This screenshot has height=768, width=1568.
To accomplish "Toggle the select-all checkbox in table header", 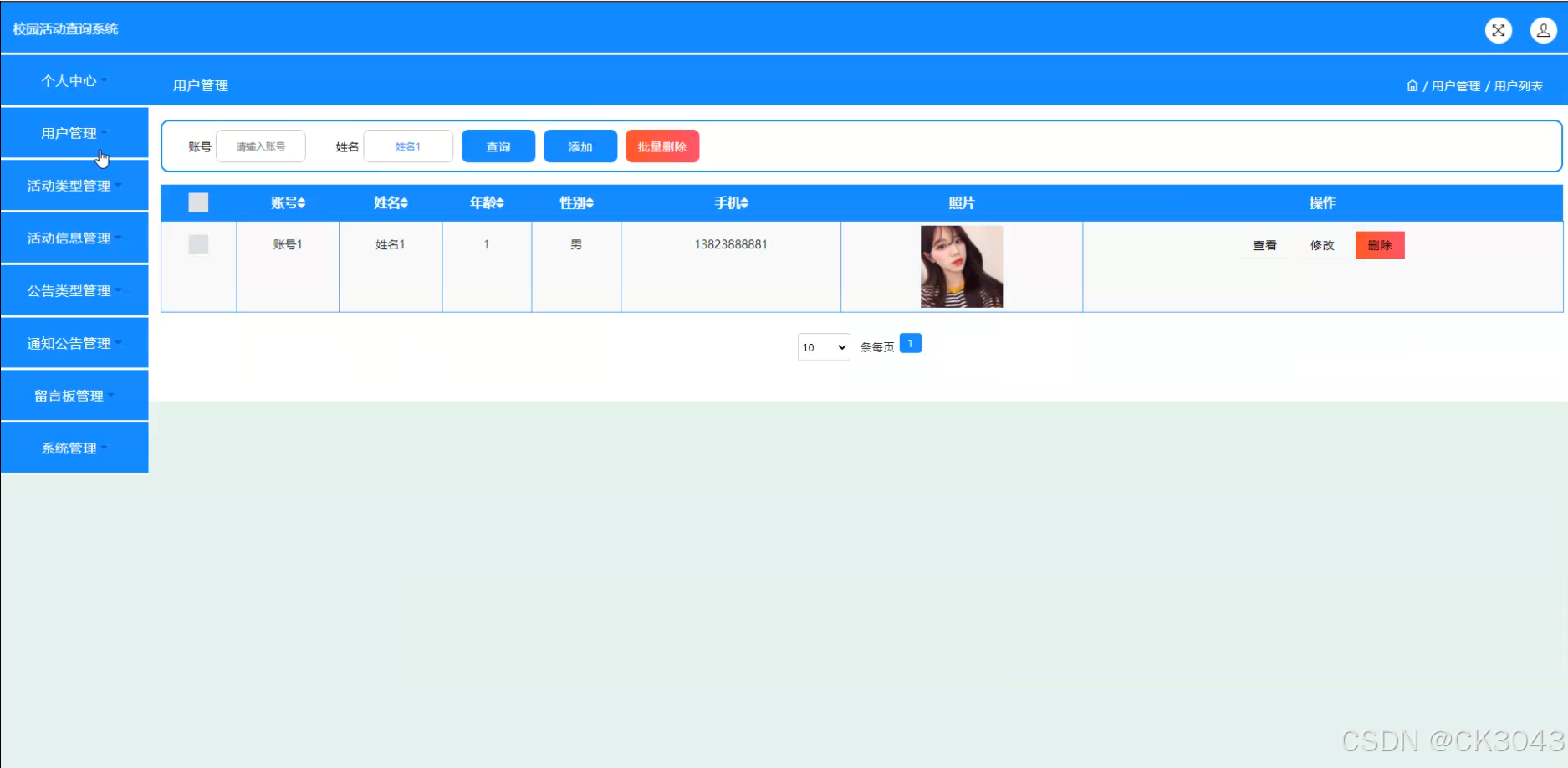I will tap(198, 202).
